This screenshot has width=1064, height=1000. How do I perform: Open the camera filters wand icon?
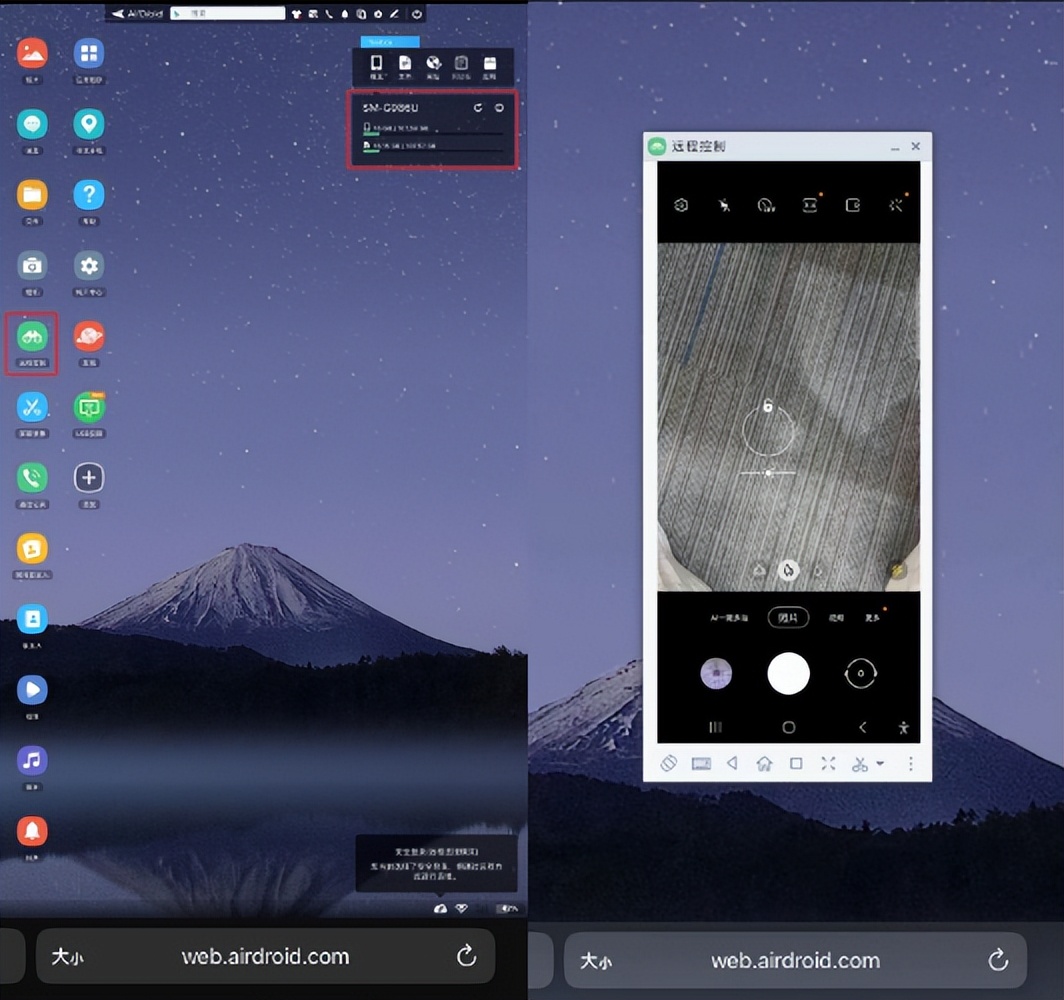click(896, 205)
